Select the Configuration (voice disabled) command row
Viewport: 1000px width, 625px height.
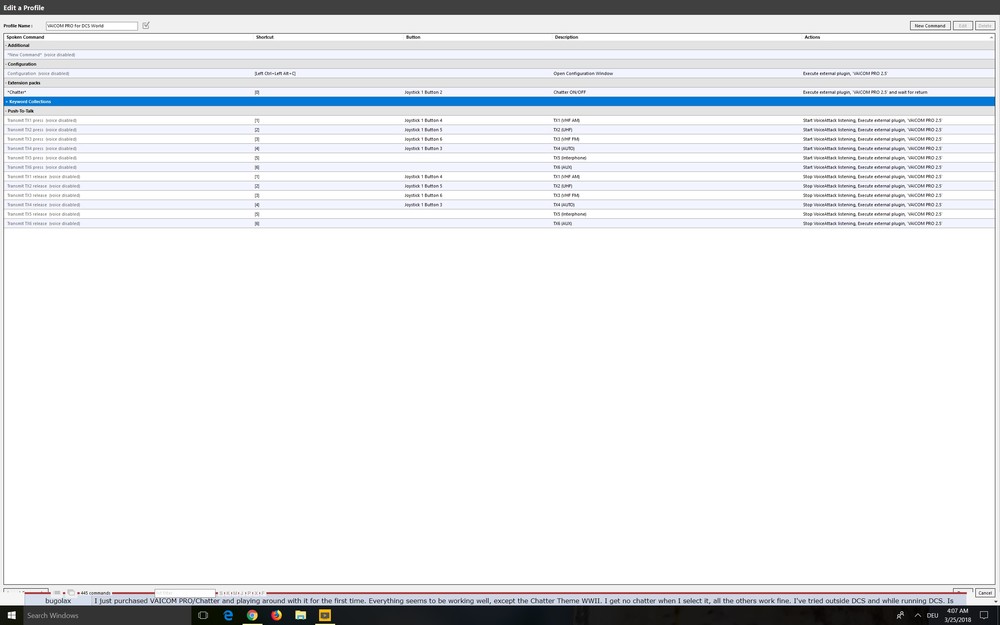click(499, 73)
